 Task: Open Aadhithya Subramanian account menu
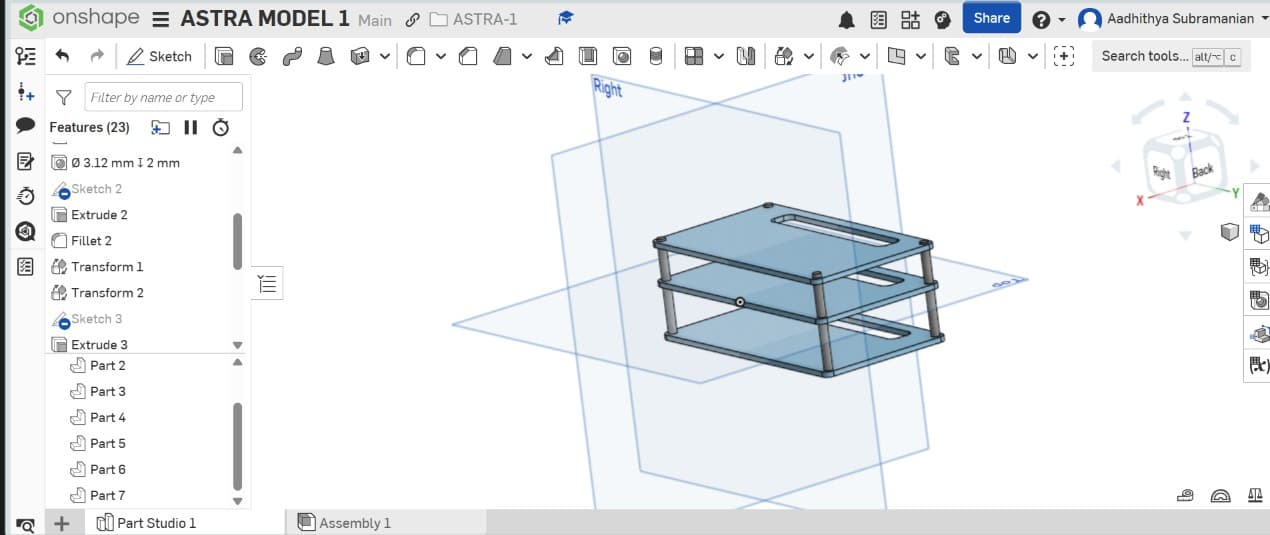[x=1175, y=19]
